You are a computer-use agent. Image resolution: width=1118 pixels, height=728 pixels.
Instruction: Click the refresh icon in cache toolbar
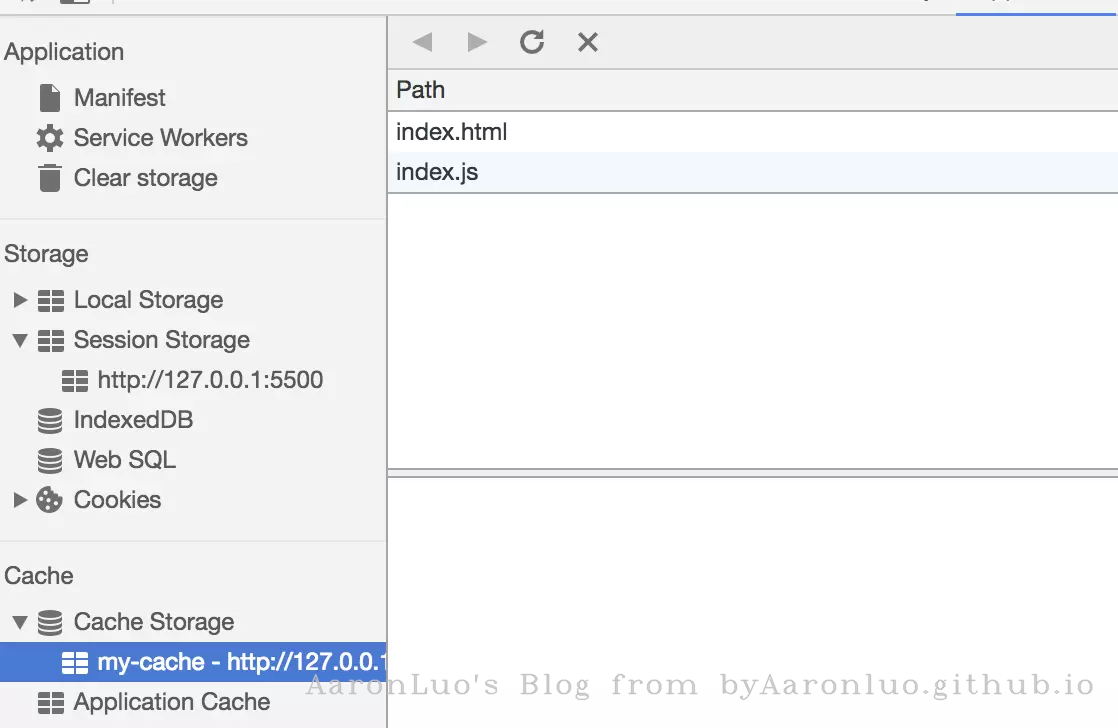point(532,42)
